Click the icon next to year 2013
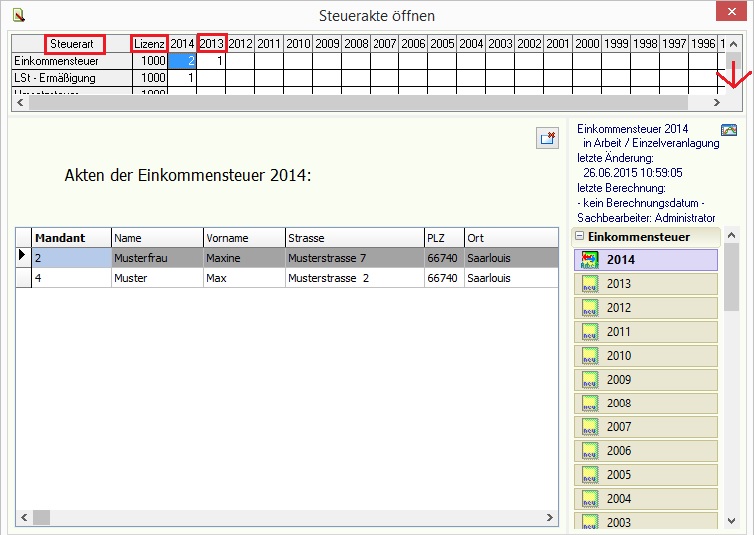Image resolution: width=754 pixels, height=535 pixels. click(x=589, y=284)
